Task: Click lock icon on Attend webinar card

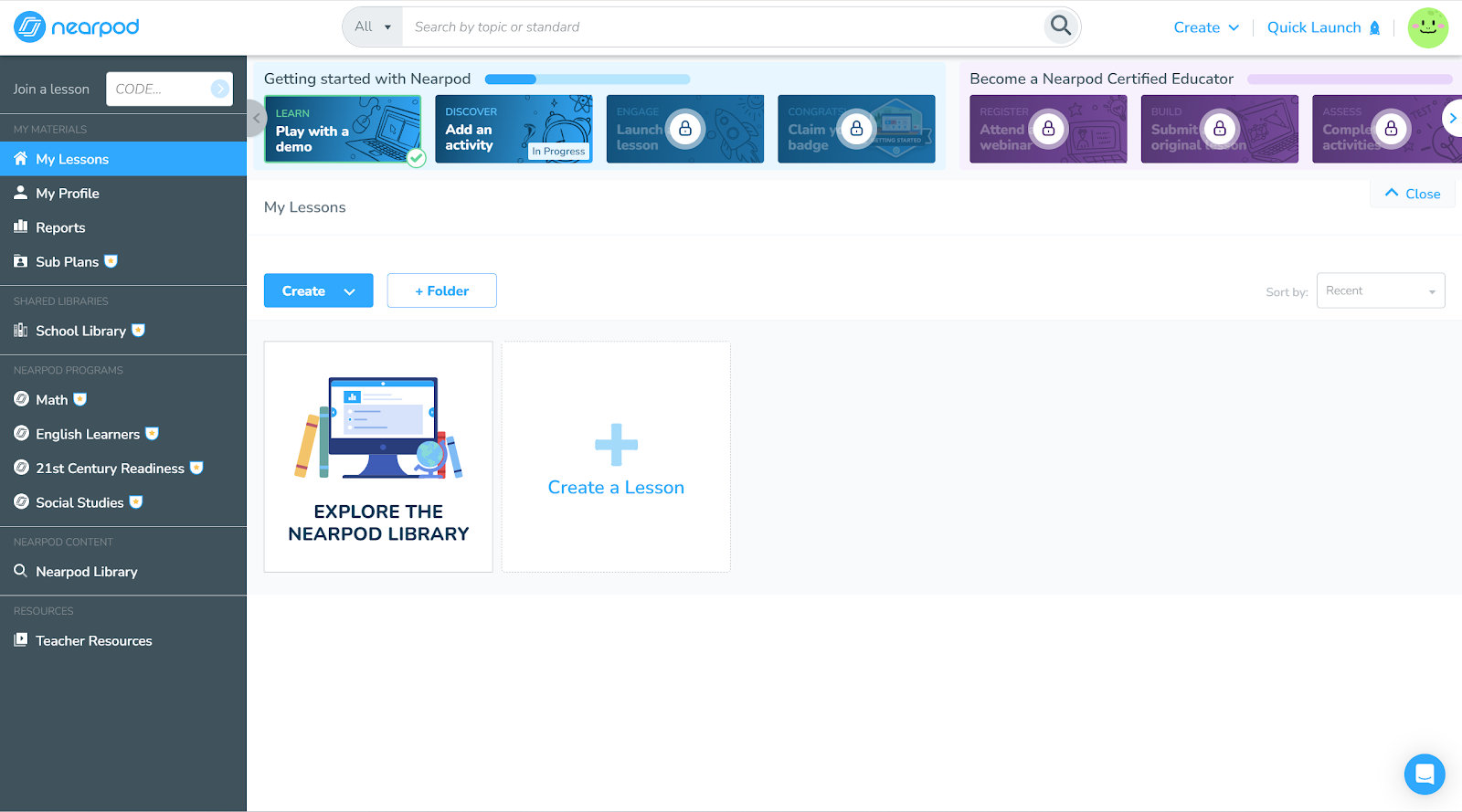Action: pyautogui.click(x=1048, y=129)
